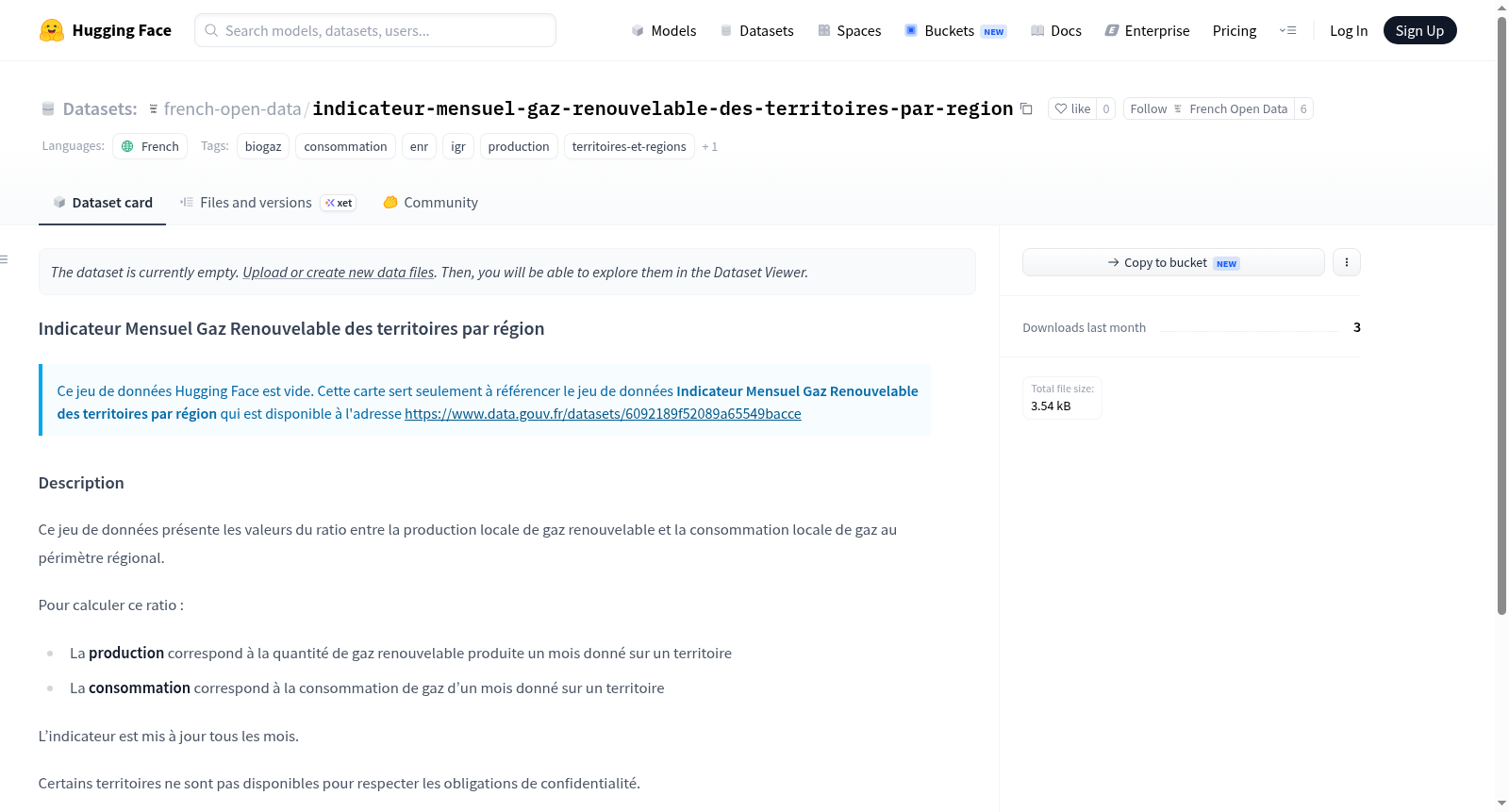Select the biogaz tag

(263, 146)
